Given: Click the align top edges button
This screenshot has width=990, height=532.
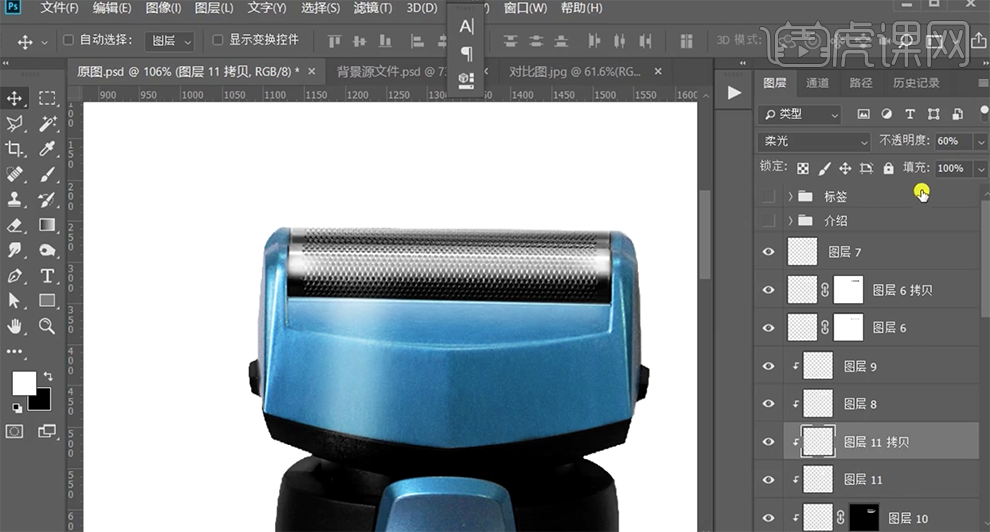Looking at the screenshot, I should (x=335, y=41).
